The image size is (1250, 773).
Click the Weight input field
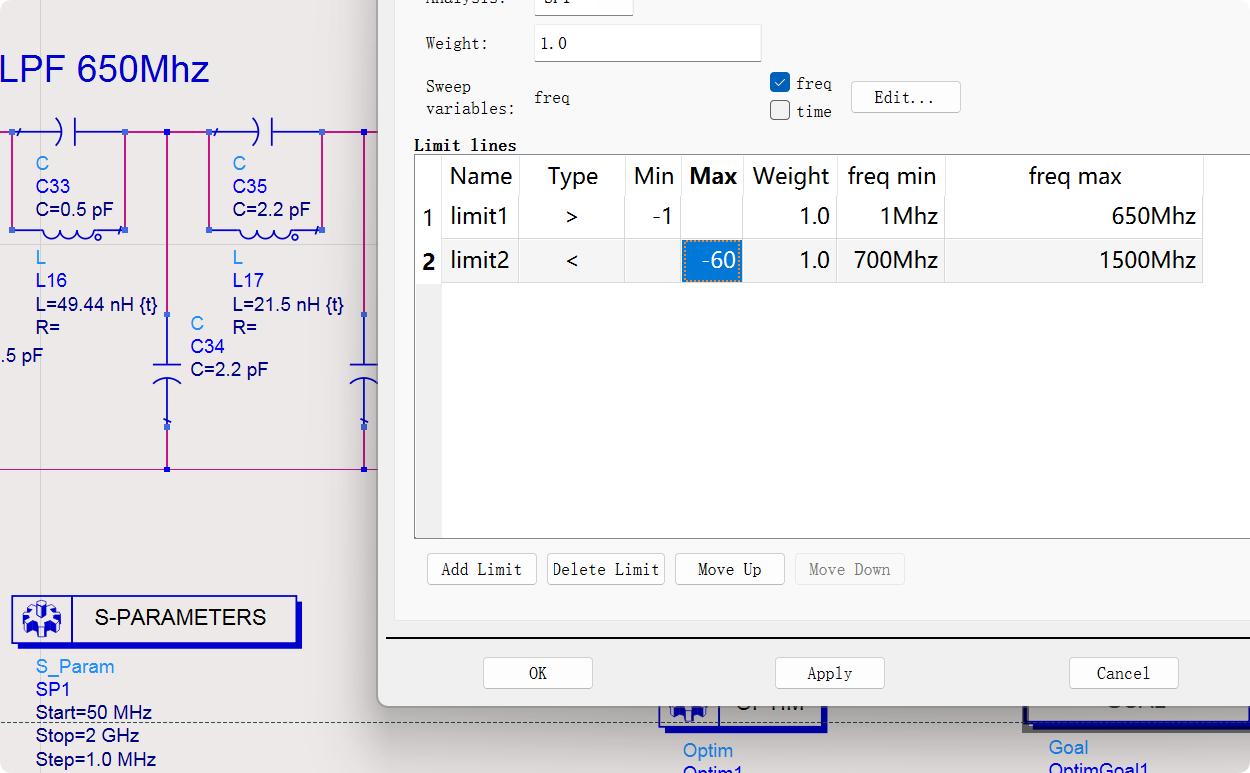pos(647,44)
